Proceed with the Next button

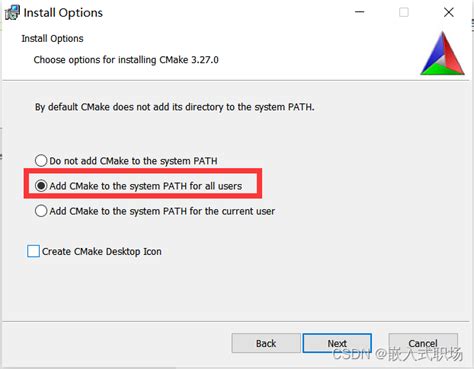337,343
